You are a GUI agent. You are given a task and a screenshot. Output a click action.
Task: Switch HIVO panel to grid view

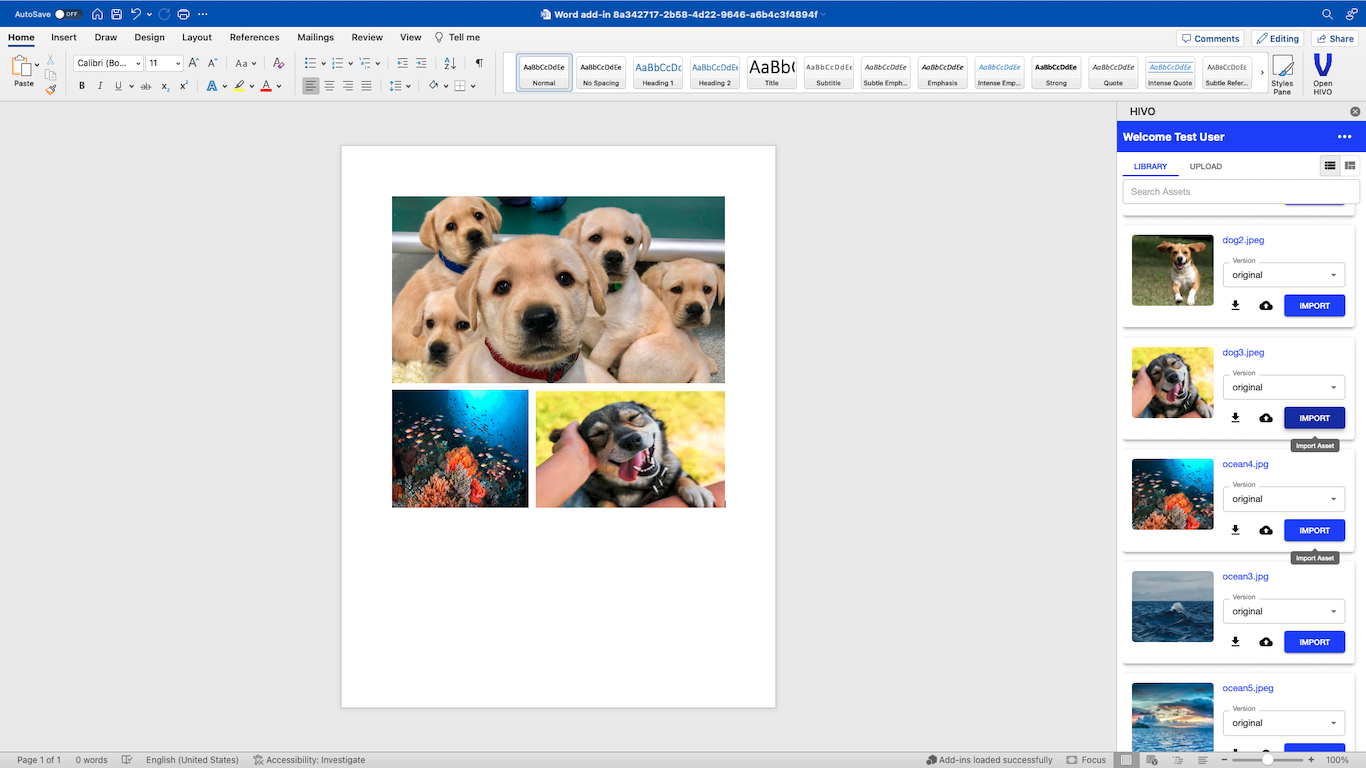[1350, 166]
